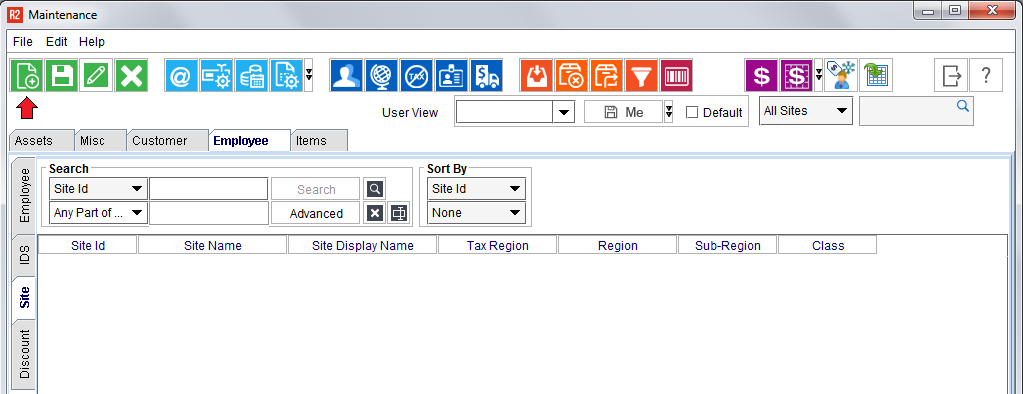Click the Sub-Region column header
The height and width of the screenshot is (394, 1023).
coord(727,245)
